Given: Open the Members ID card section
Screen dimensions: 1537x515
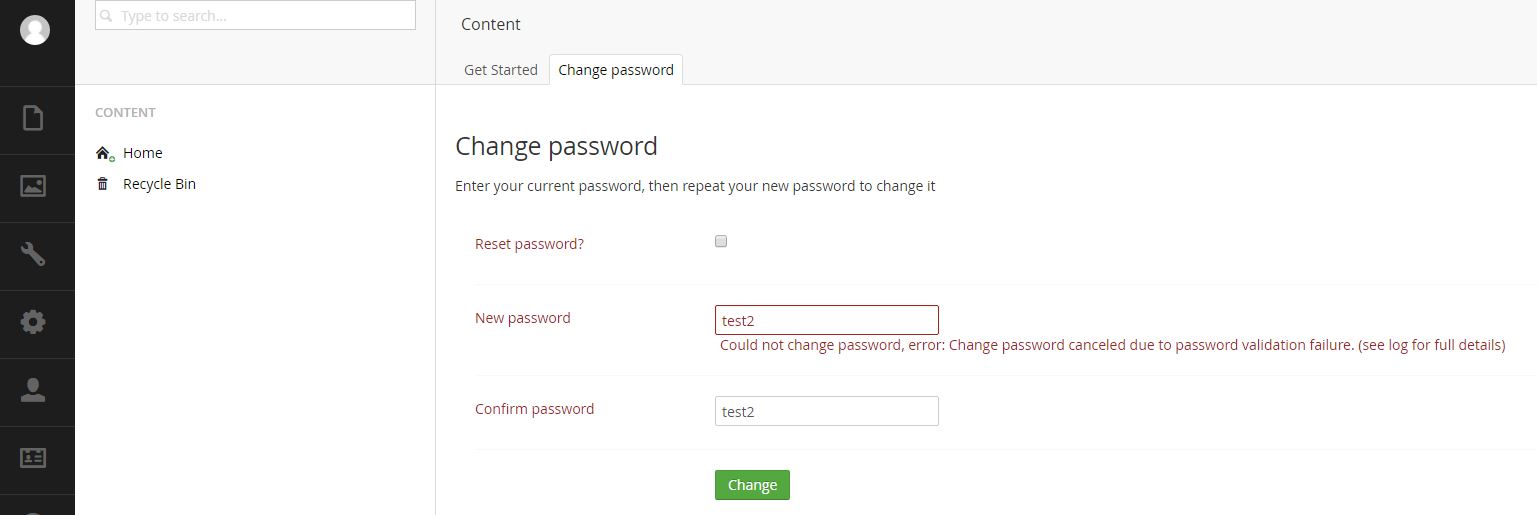Looking at the screenshot, I should pos(33,458).
